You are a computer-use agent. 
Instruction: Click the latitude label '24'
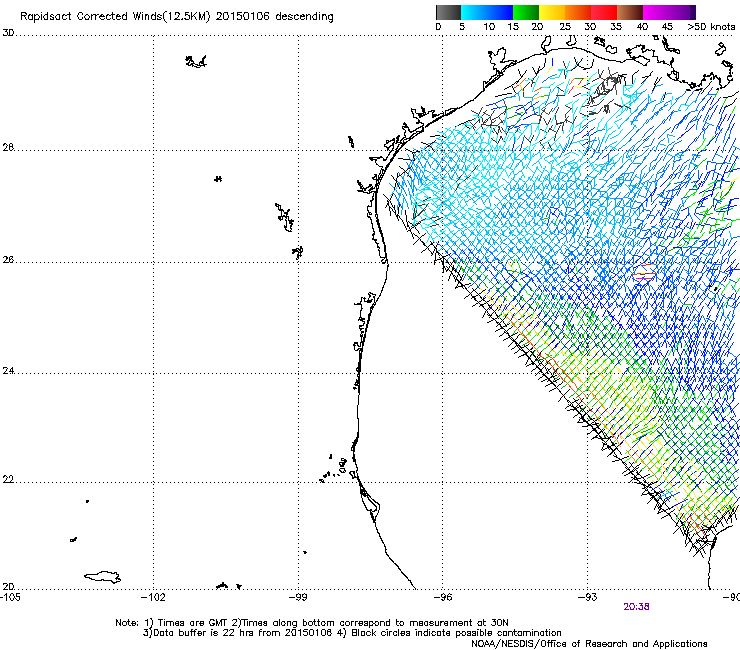click(8, 371)
